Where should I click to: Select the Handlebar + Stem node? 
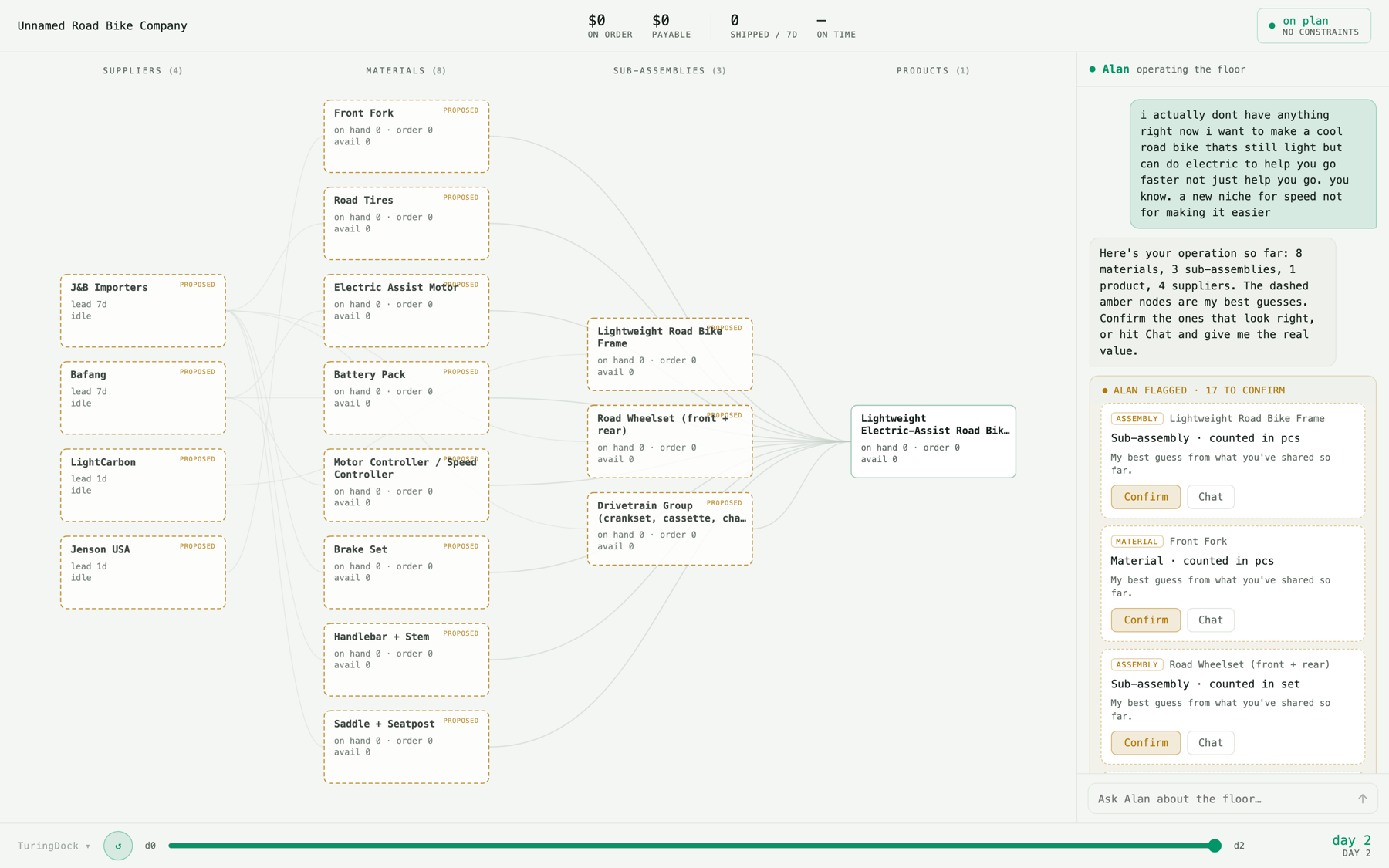[x=406, y=659]
